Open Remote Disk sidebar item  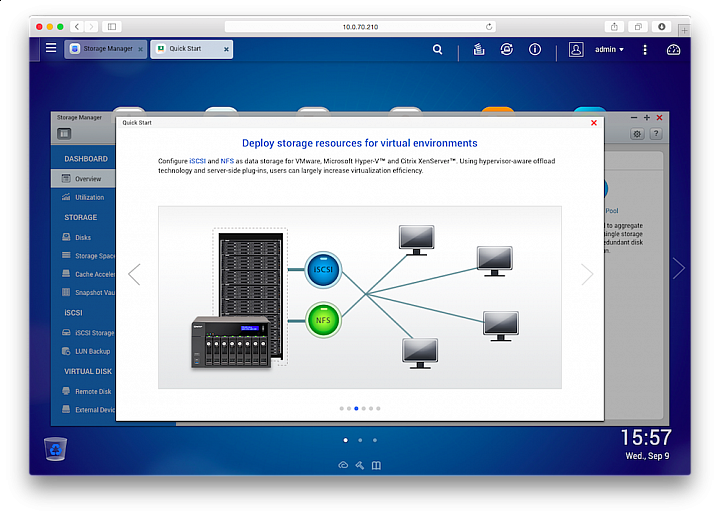pos(83,392)
